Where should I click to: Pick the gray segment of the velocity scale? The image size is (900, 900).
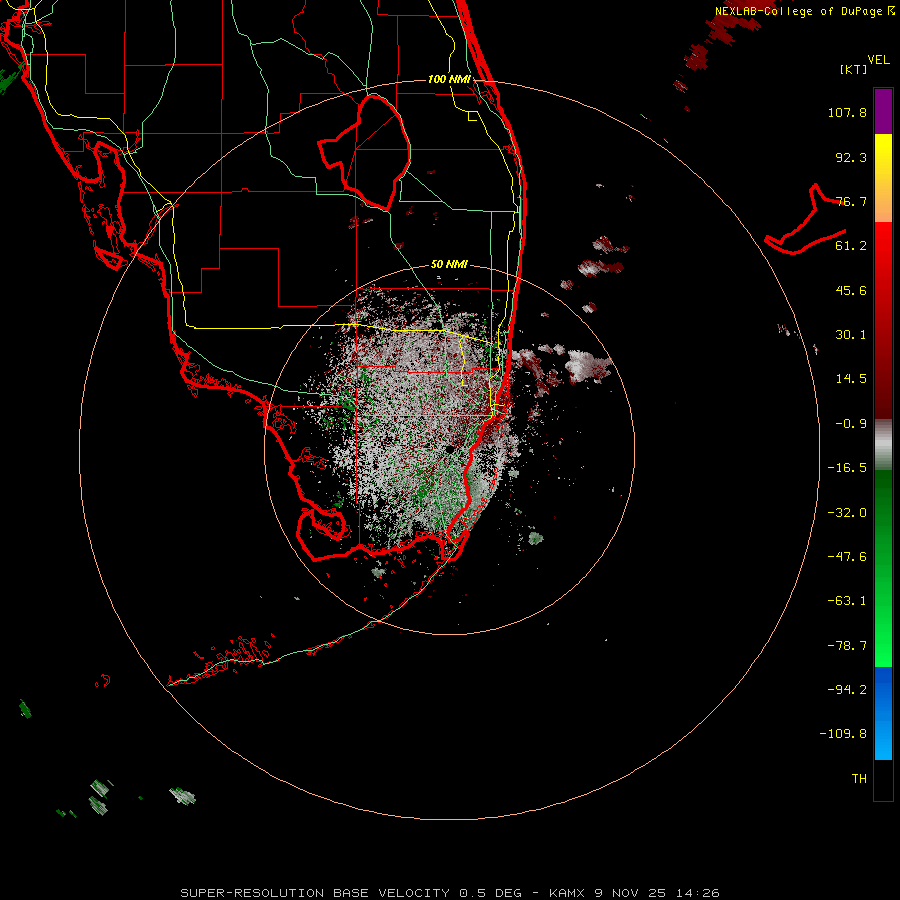[x=883, y=445]
